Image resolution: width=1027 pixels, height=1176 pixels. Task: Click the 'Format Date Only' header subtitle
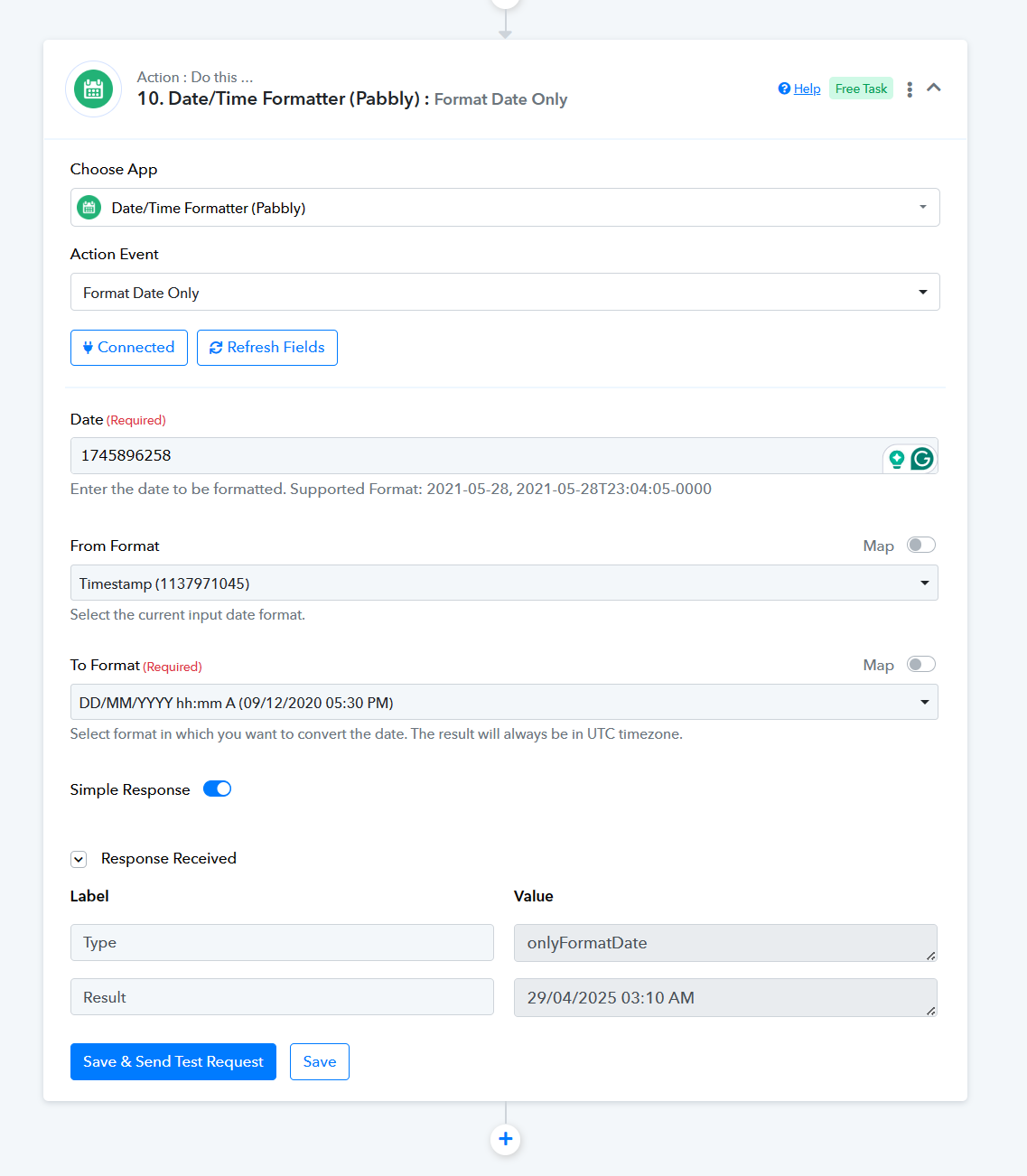click(500, 99)
